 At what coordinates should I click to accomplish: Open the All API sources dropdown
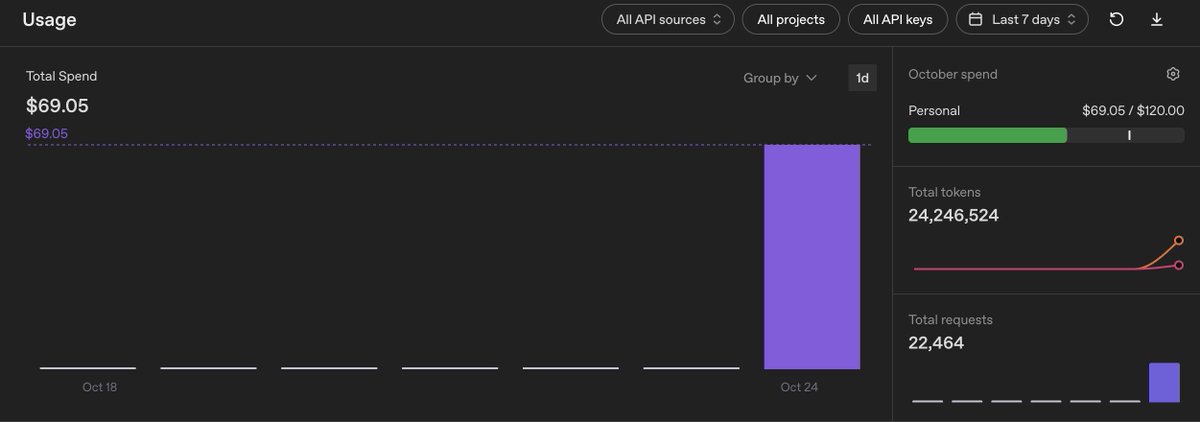[x=668, y=19]
